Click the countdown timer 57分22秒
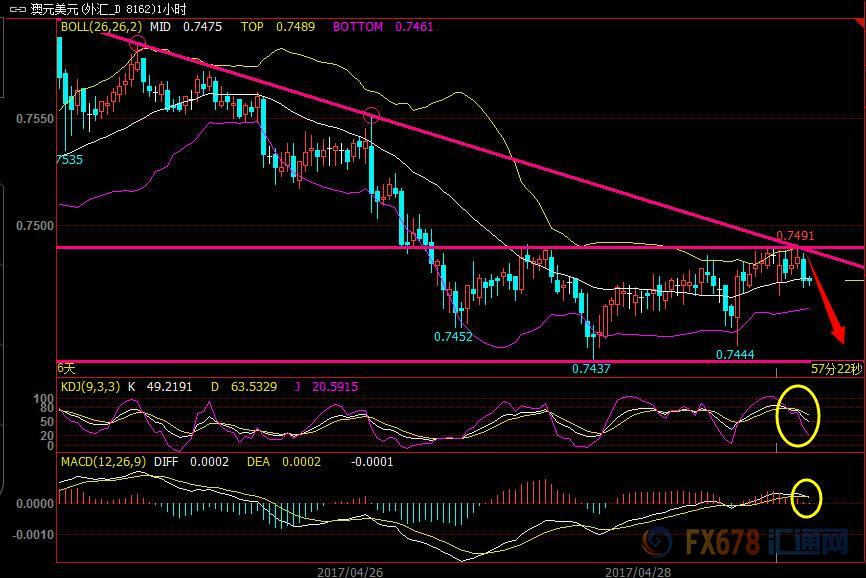Image resolution: width=866 pixels, height=578 pixels. pos(836,369)
